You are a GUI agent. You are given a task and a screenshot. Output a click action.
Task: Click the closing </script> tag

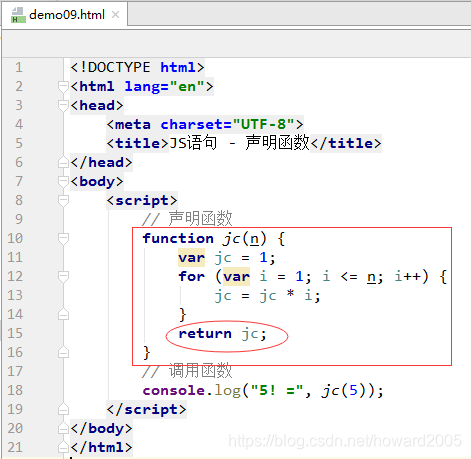click(146, 410)
